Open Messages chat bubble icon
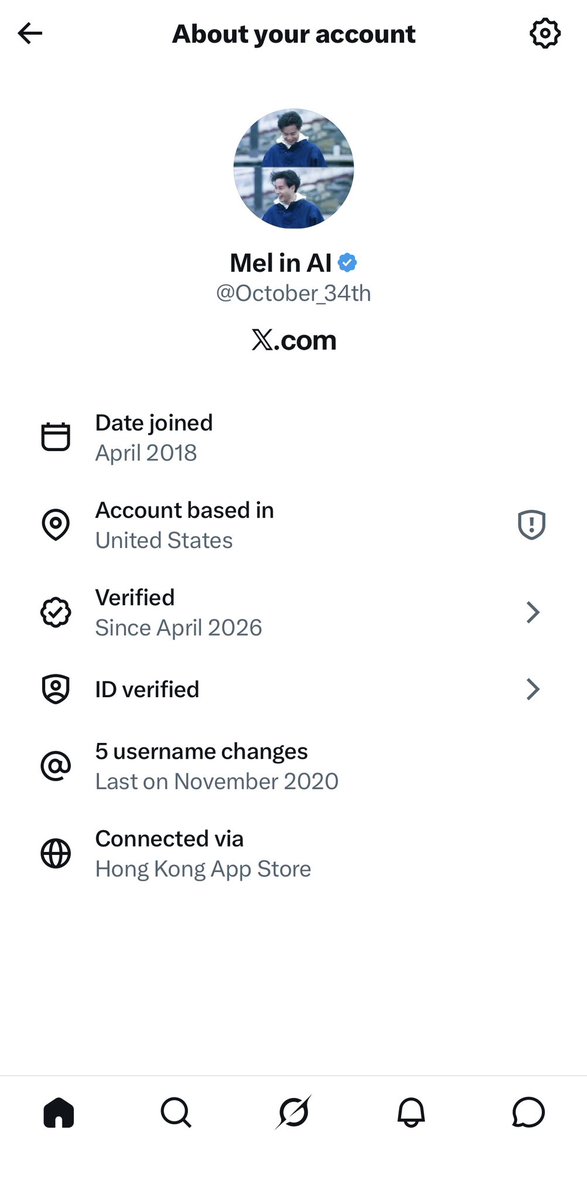This screenshot has height=1200, width=587. coord(528,1112)
